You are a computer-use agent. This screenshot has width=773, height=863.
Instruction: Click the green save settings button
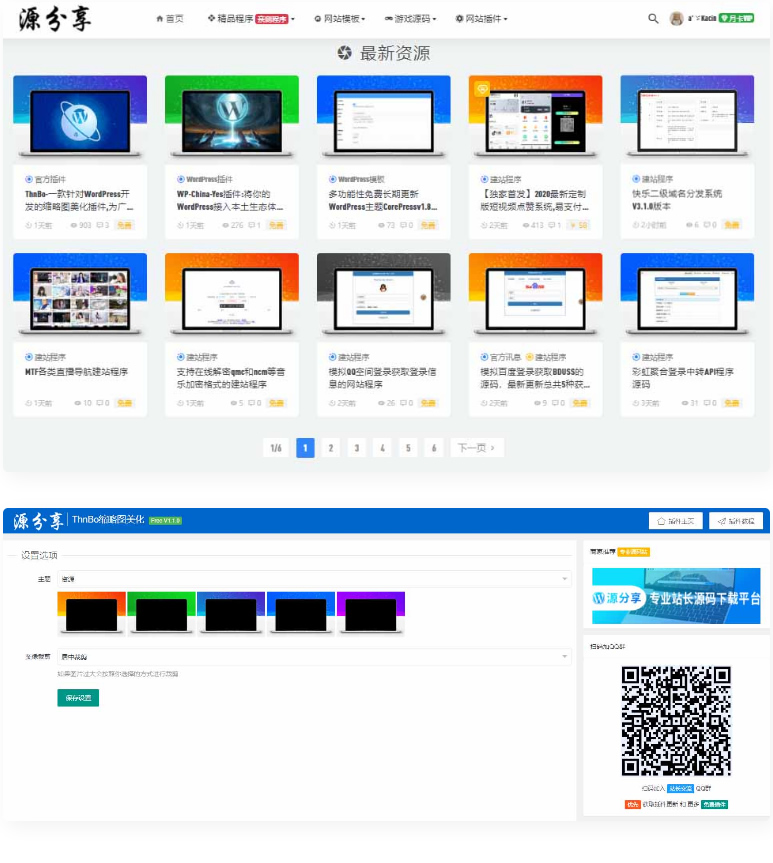pyautogui.click(x=78, y=698)
